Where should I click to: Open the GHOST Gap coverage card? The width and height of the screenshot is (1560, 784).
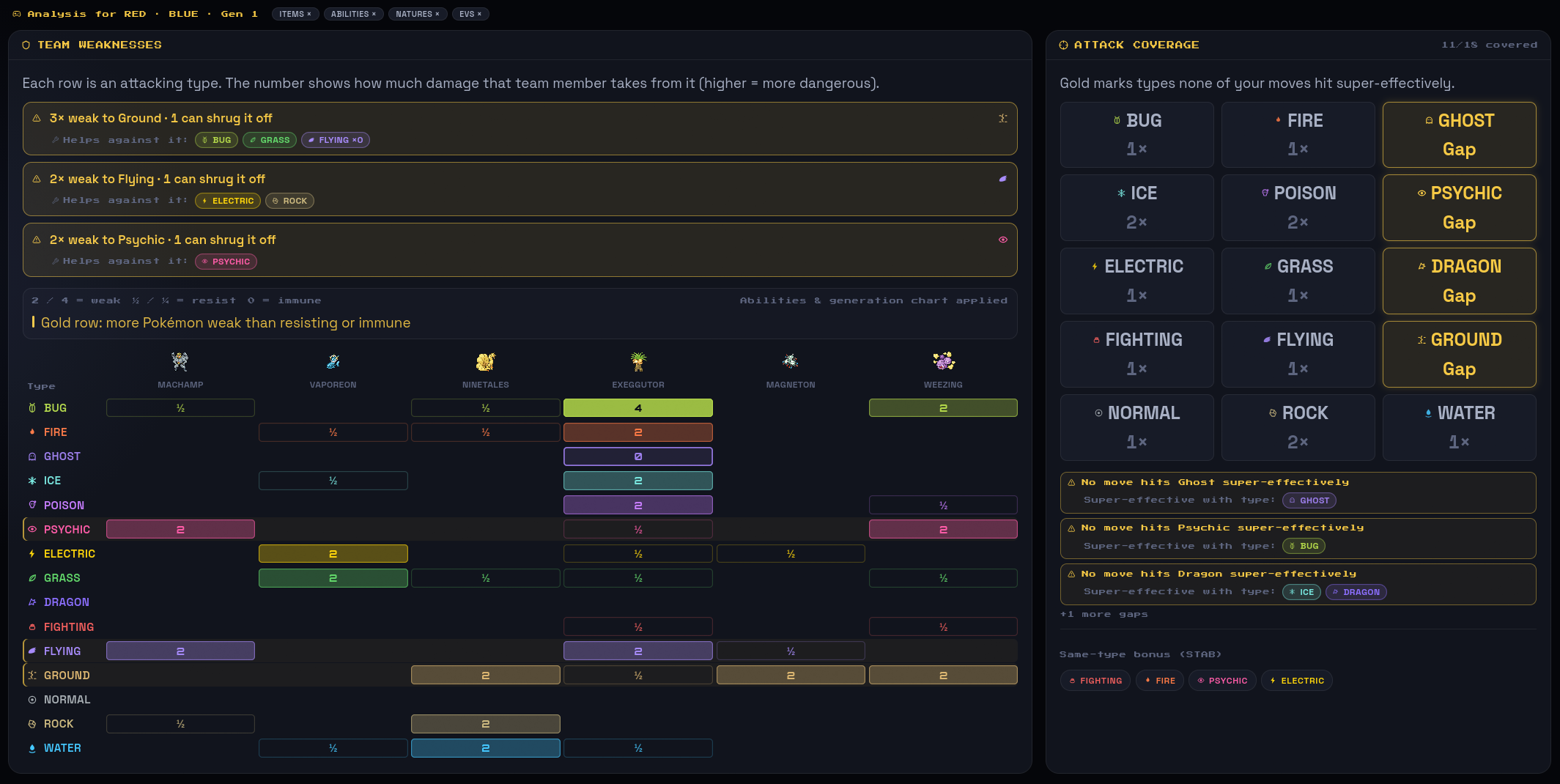tap(1459, 135)
